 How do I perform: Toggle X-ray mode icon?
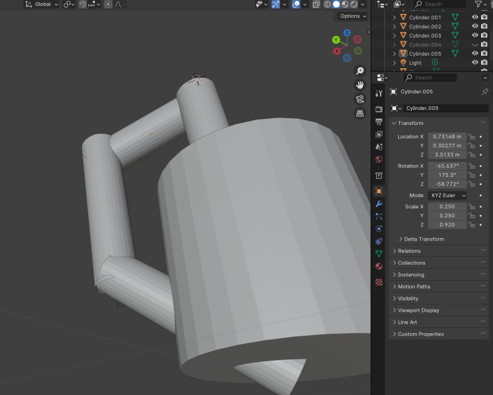pyautogui.click(x=316, y=4)
